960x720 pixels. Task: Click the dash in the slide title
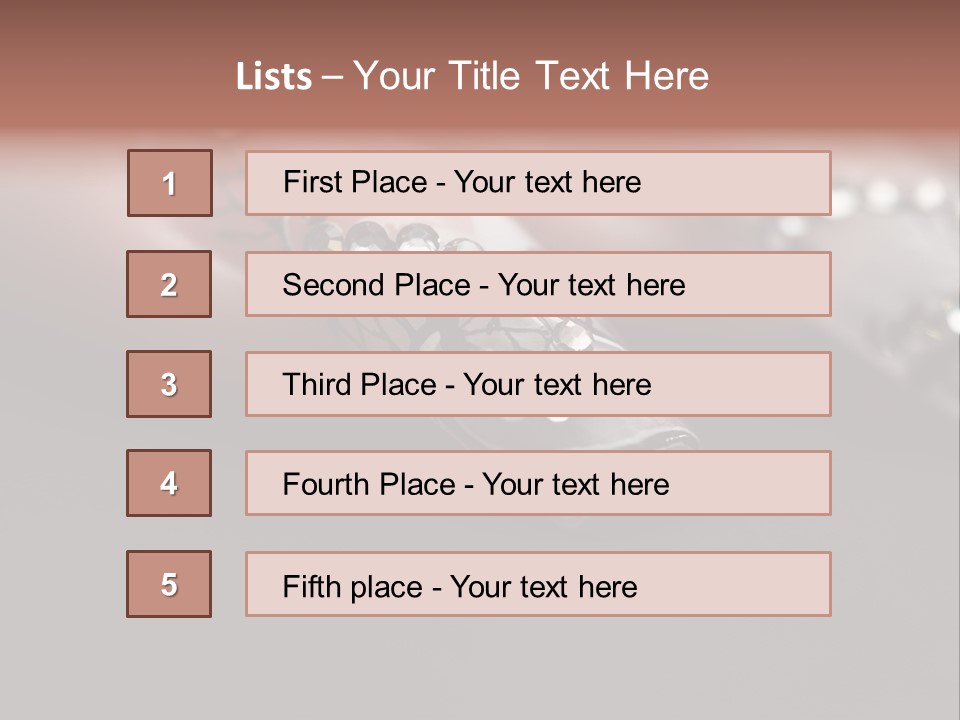[x=333, y=77]
